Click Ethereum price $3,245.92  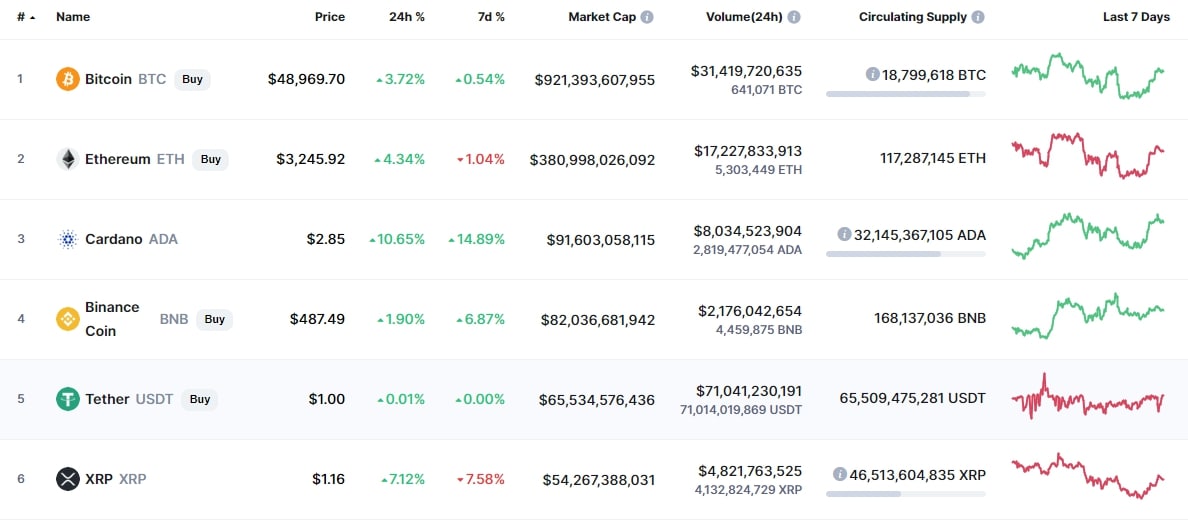tap(311, 159)
